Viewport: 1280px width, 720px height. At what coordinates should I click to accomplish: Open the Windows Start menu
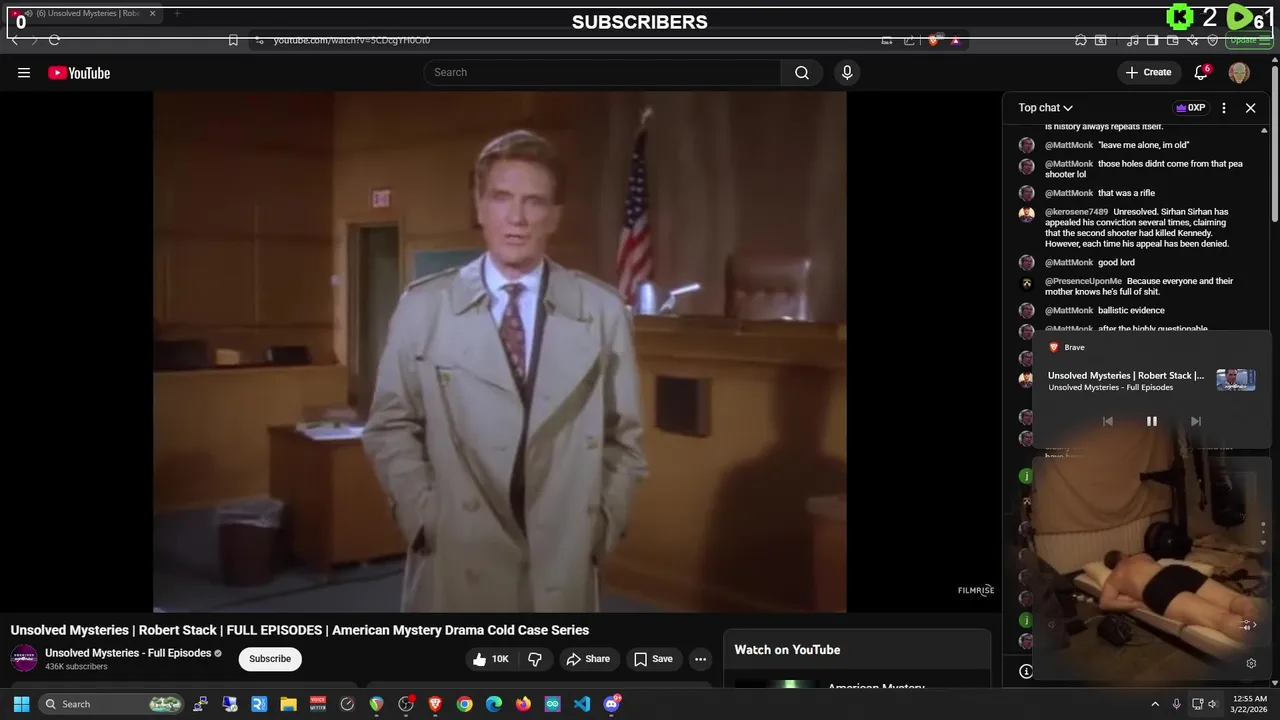[21, 704]
